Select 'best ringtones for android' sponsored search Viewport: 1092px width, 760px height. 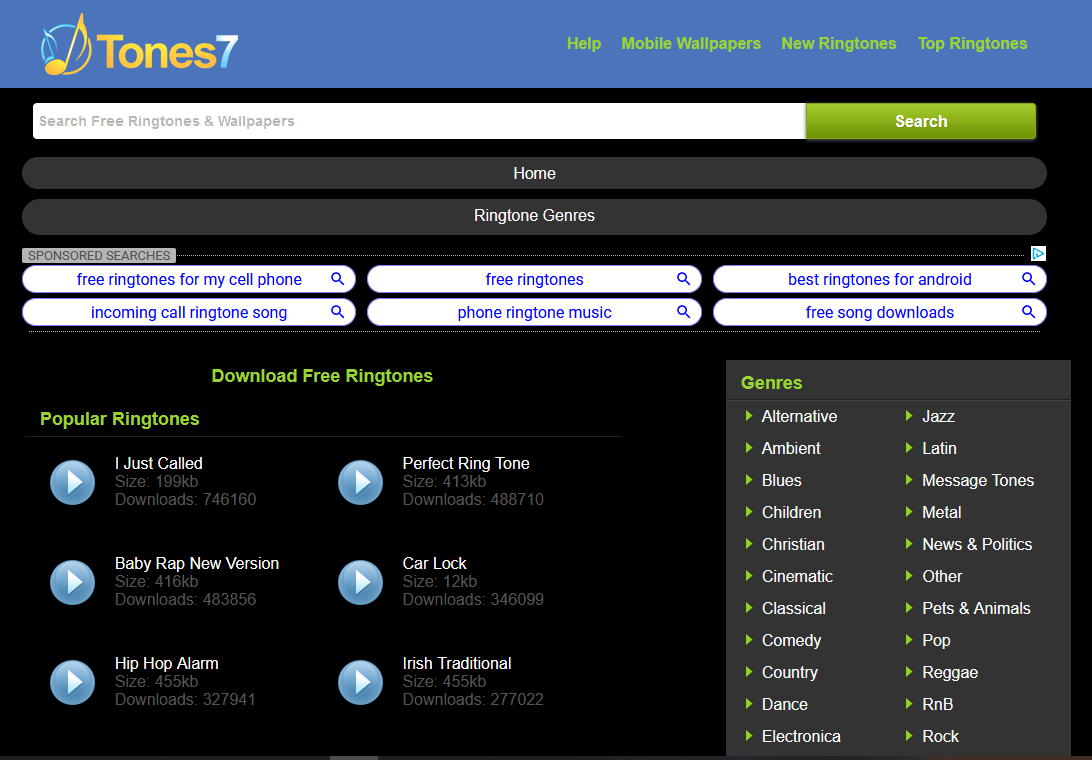pyautogui.click(x=879, y=280)
